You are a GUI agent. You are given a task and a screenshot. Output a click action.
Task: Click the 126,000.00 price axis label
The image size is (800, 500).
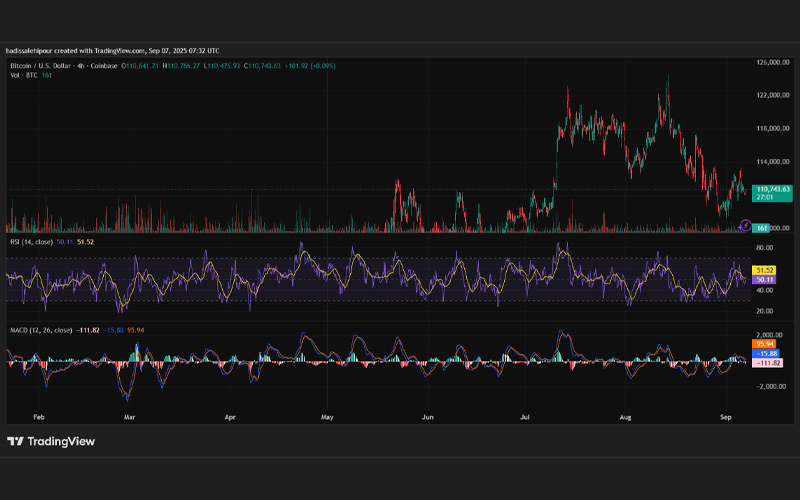click(x=773, y=62)
